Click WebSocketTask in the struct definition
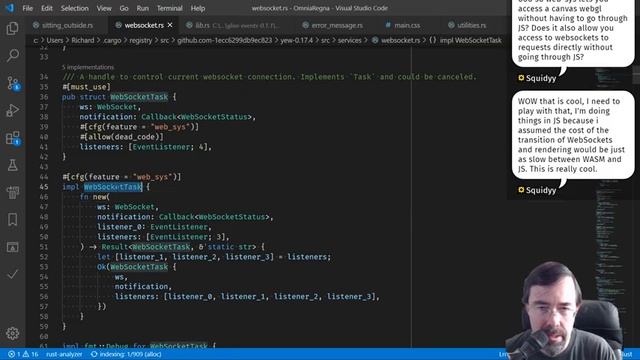This screenshot has width=640, height=360. (x=139, y=97)
